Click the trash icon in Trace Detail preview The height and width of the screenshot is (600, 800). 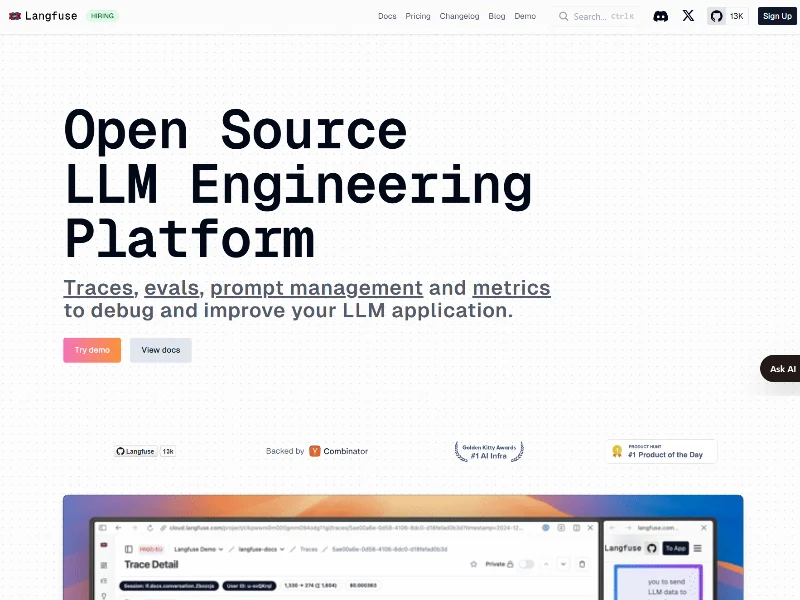pos(582,564)
